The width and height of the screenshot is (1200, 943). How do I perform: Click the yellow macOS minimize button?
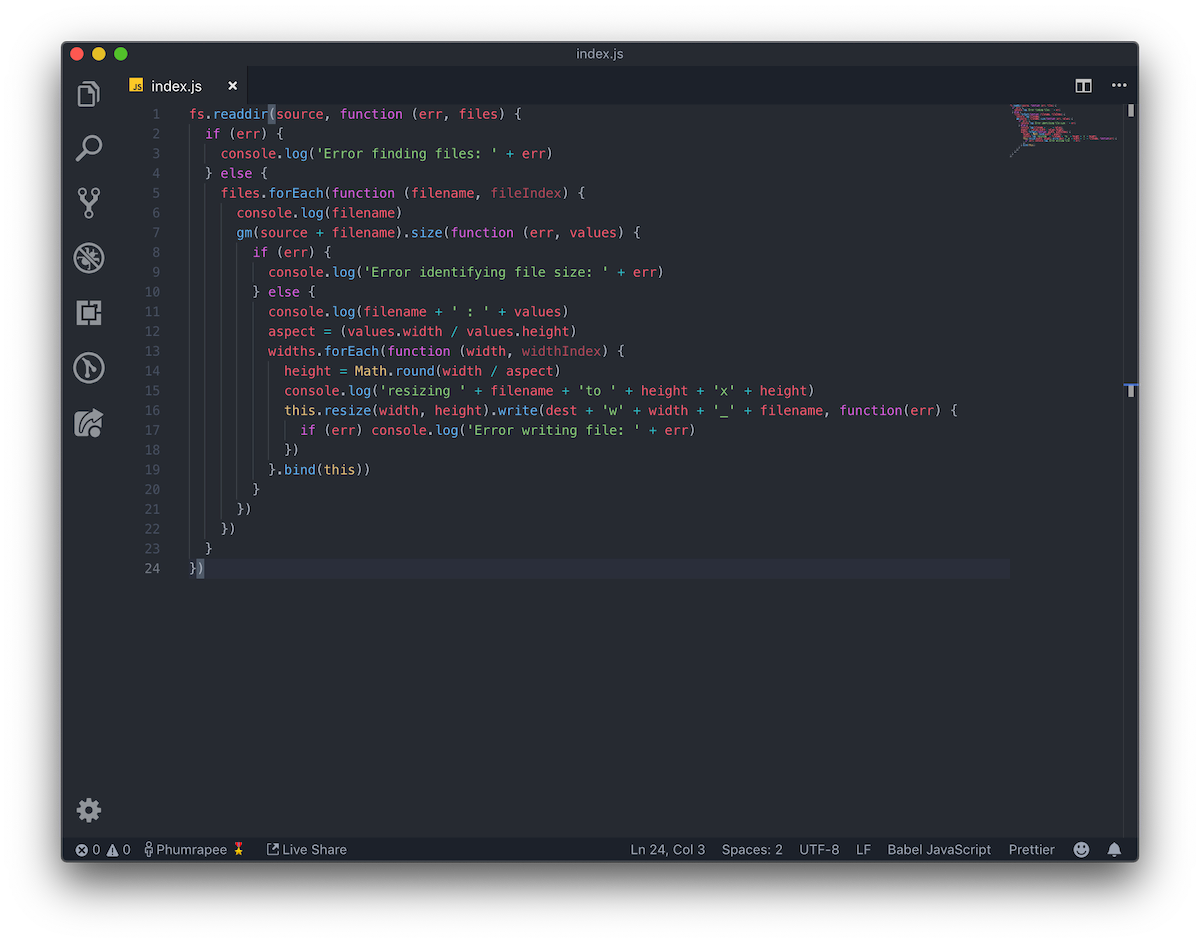[x=99, y=54]
